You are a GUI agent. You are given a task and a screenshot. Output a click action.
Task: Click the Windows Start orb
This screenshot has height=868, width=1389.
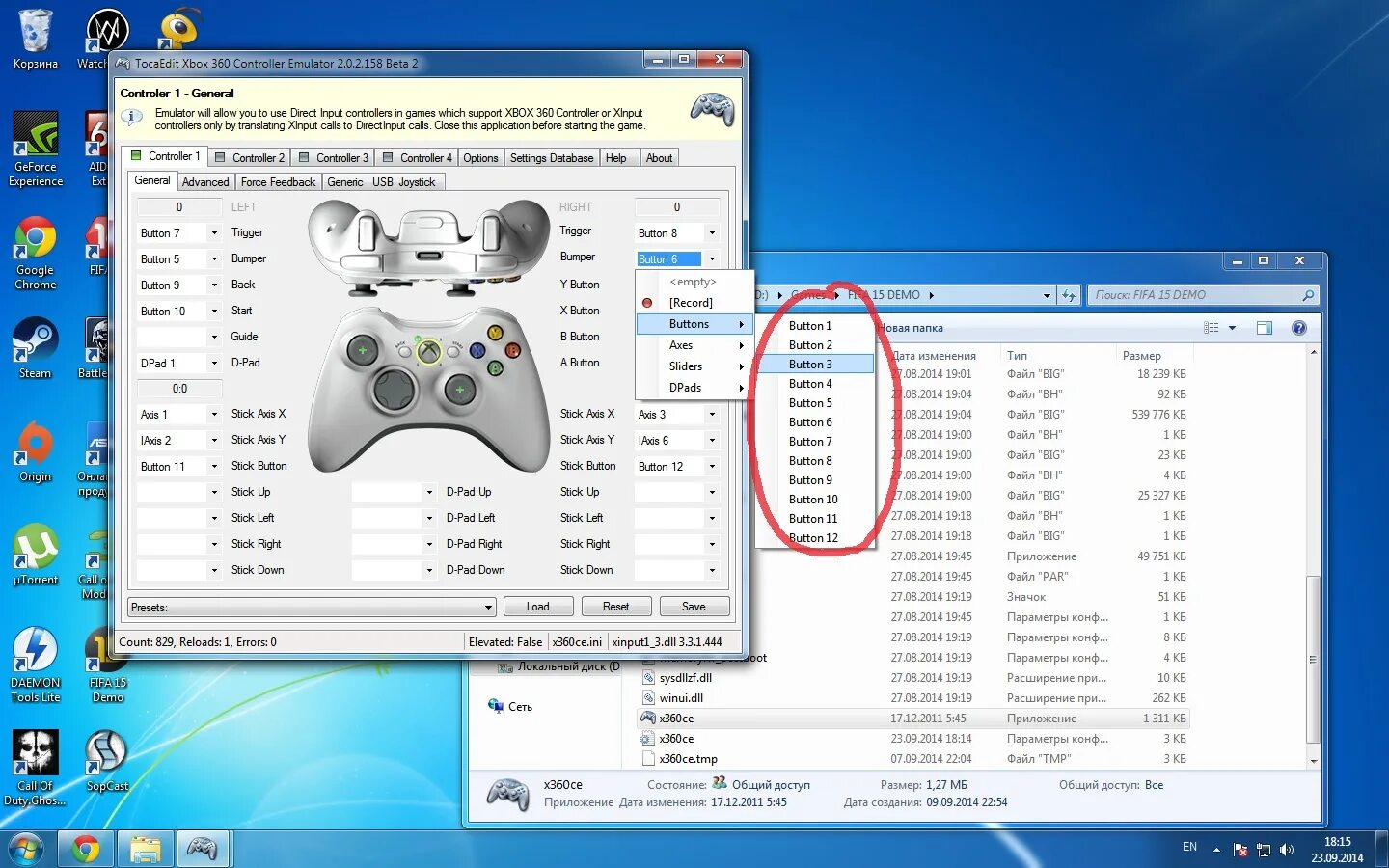(x=26, y=849)
